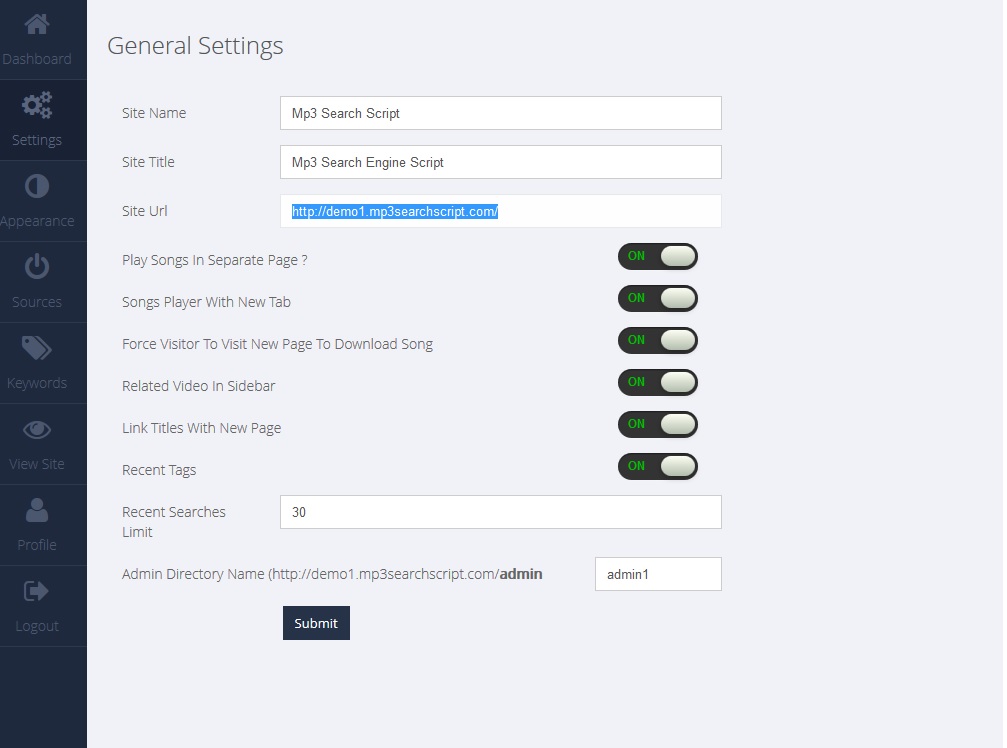Focus the Site Title text box
Image resolution: width=1007 pixels, height=748 pixels.
500,162
